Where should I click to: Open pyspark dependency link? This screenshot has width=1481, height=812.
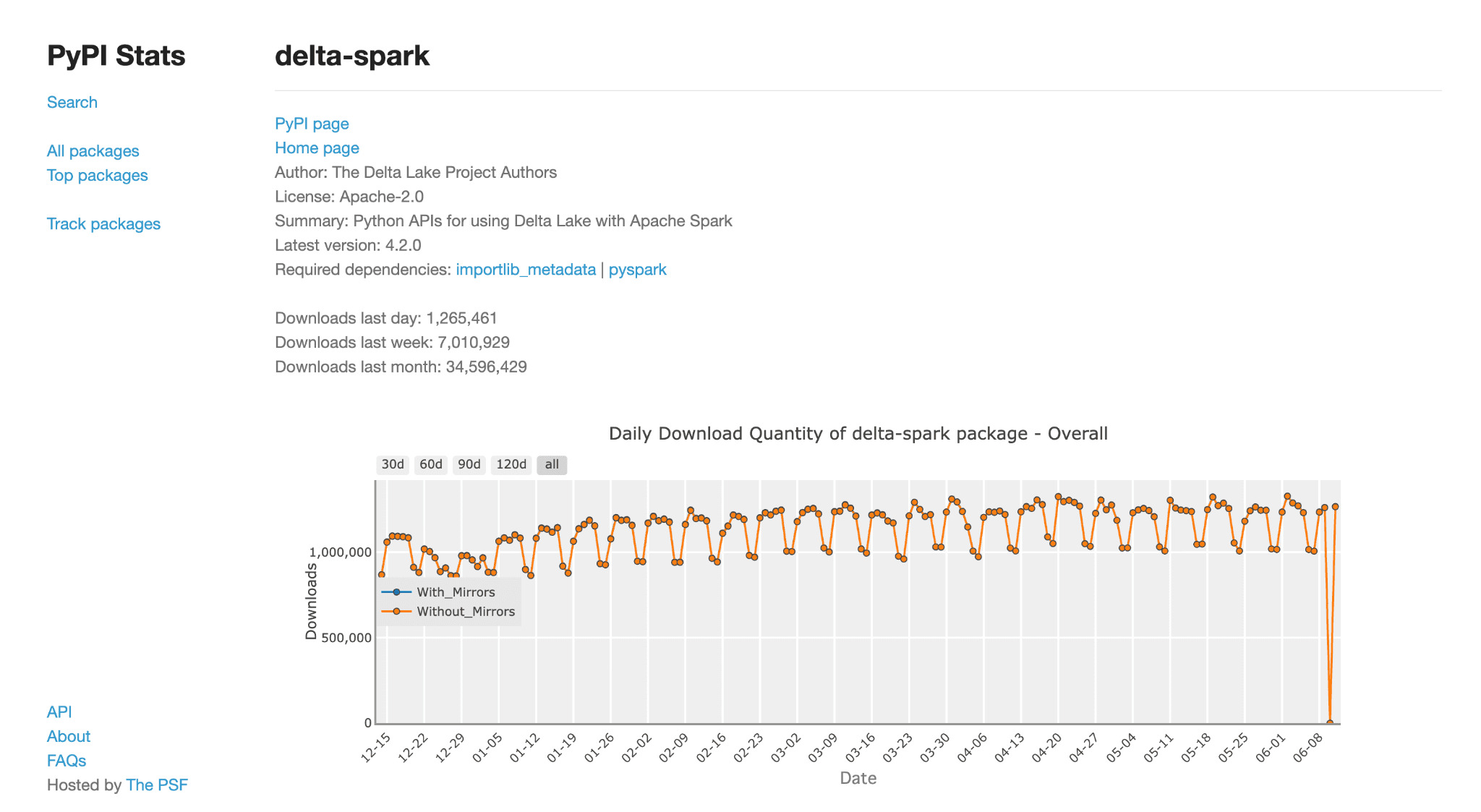click(637, 270)
